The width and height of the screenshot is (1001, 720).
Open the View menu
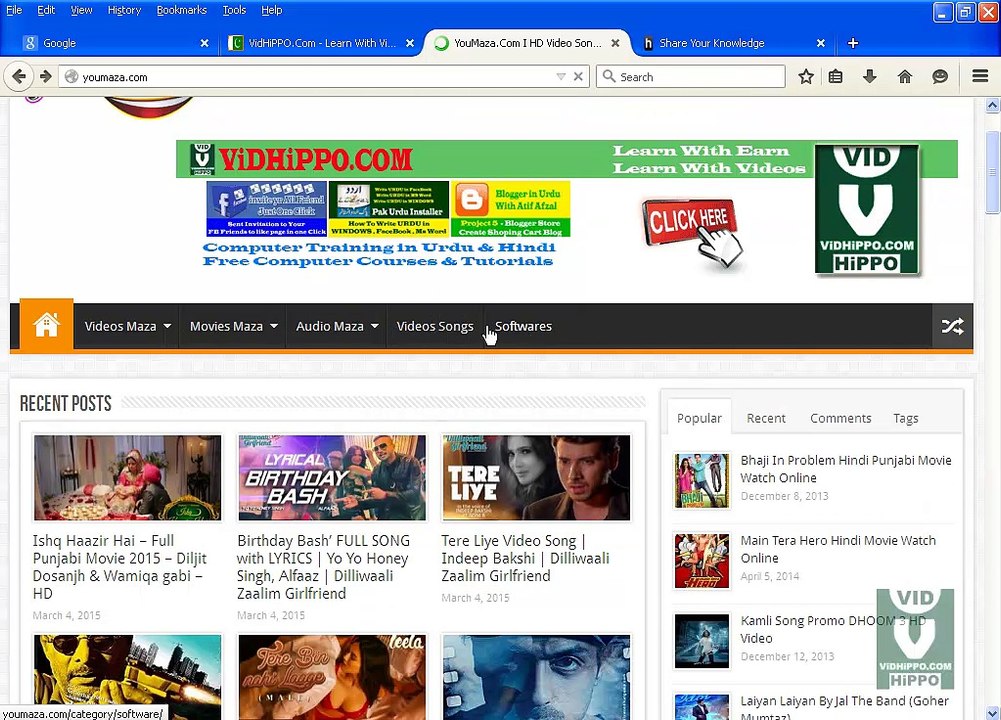(x=81, y=10)
